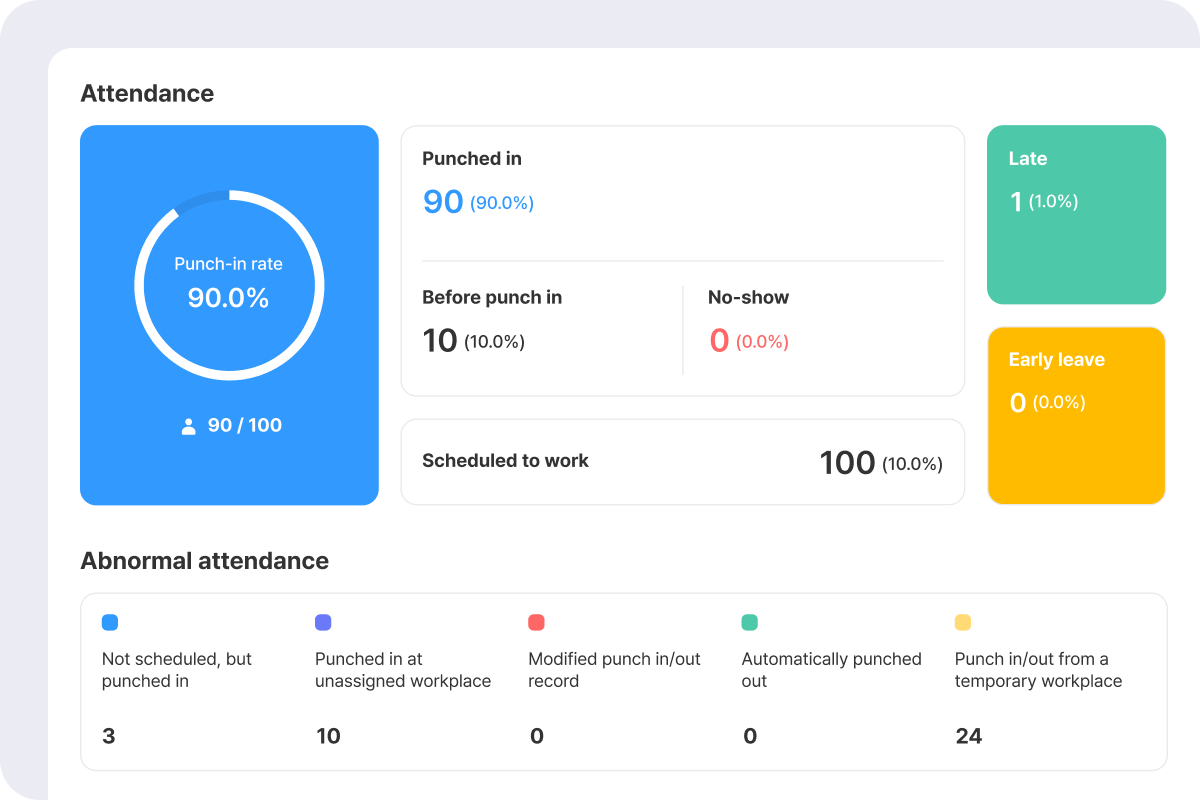The height and width of the screenshot is (800, 1200).
Task: Expand the Scheduled to work row
Action: pyautogui.click(x=683, y=461)
